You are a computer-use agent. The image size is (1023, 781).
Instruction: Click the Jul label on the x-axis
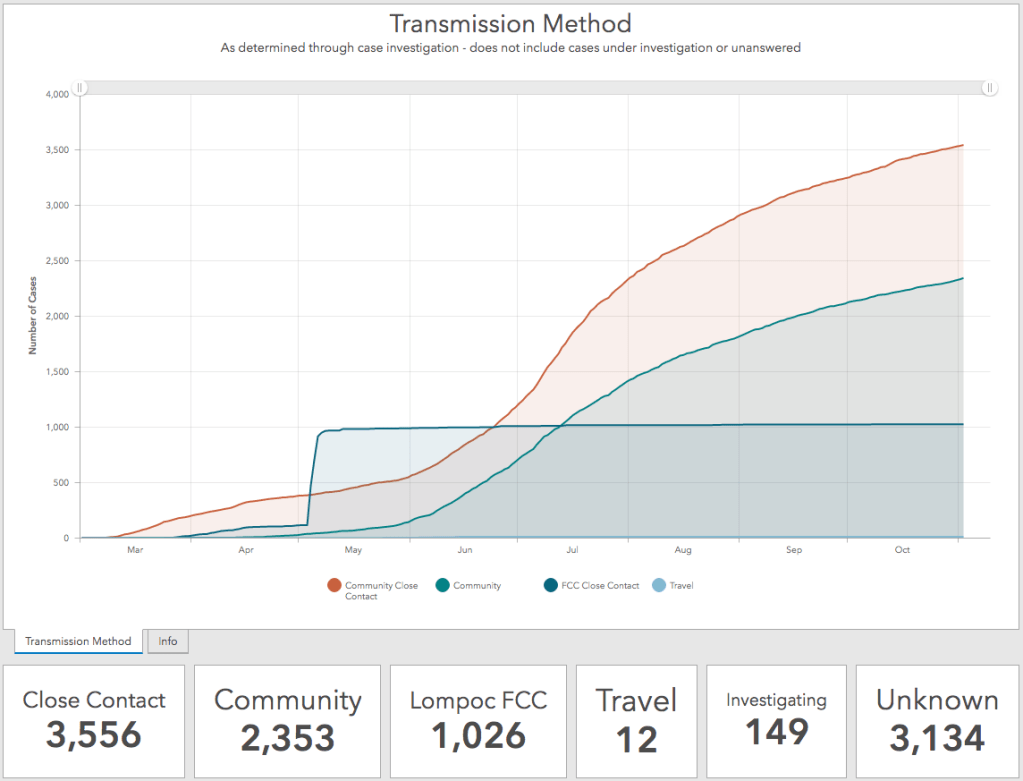[x=572, y=550]
